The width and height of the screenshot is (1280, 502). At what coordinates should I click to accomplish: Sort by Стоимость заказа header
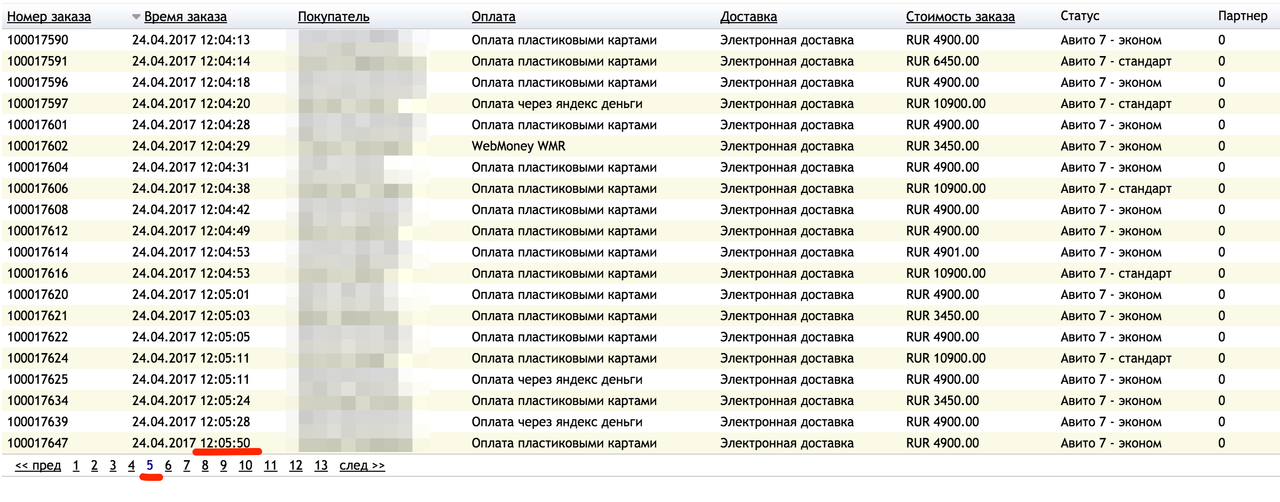(960, 17)
